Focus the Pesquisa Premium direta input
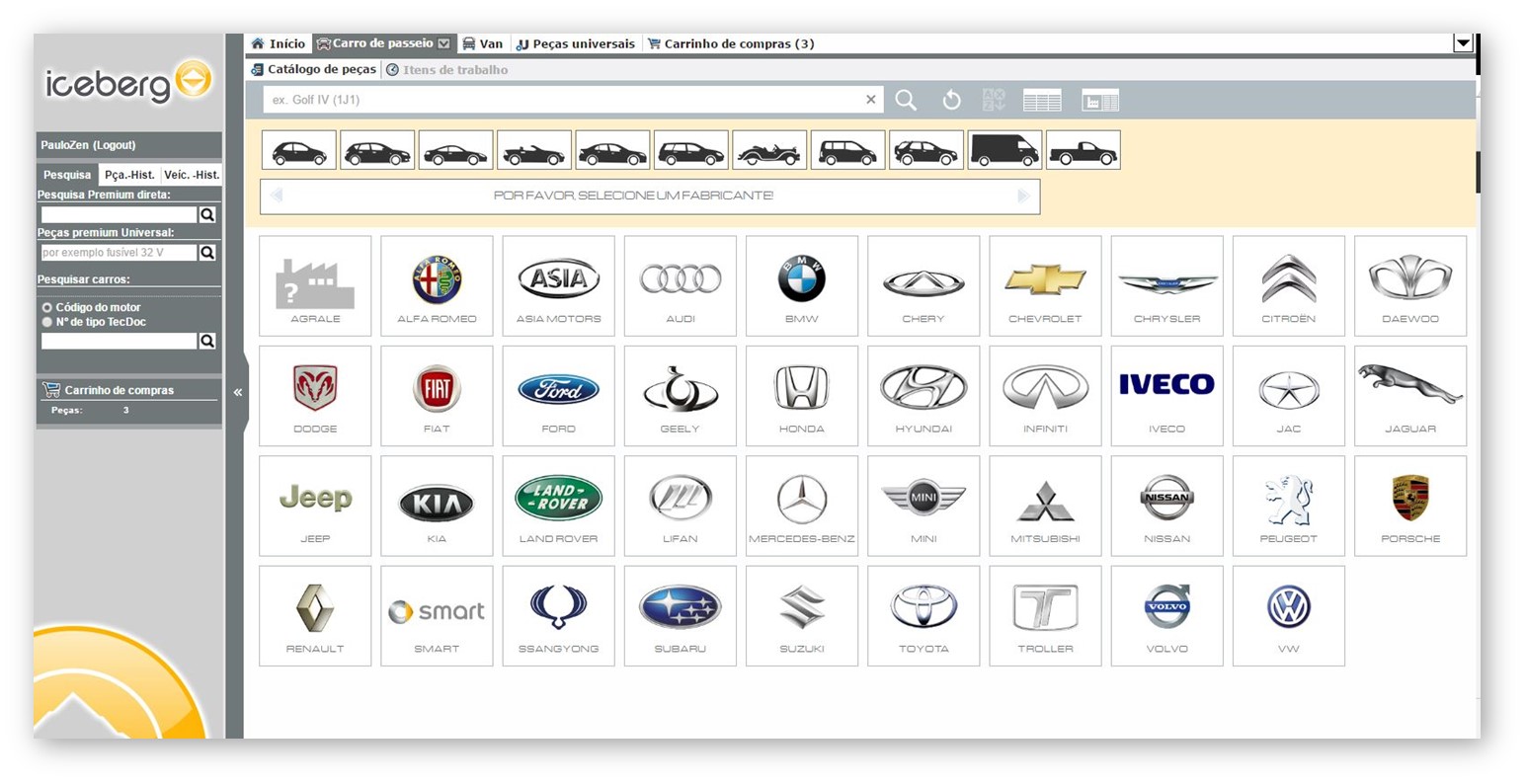1526x784 pixels. 119,214
